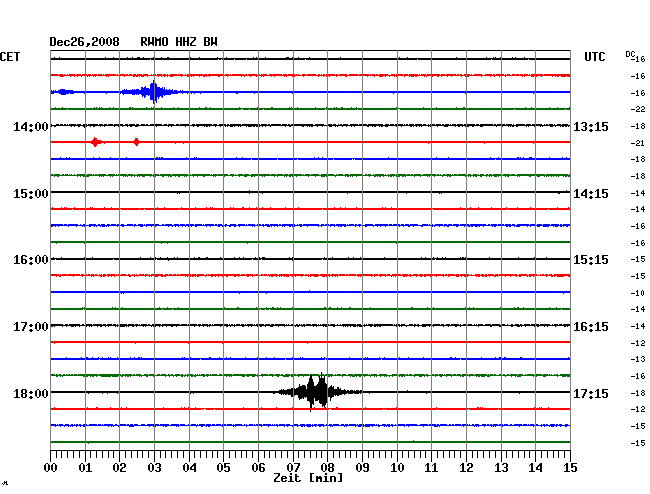Click minute tick label 08
Viewport: 650px width, 494px height.
coord(327,468)
